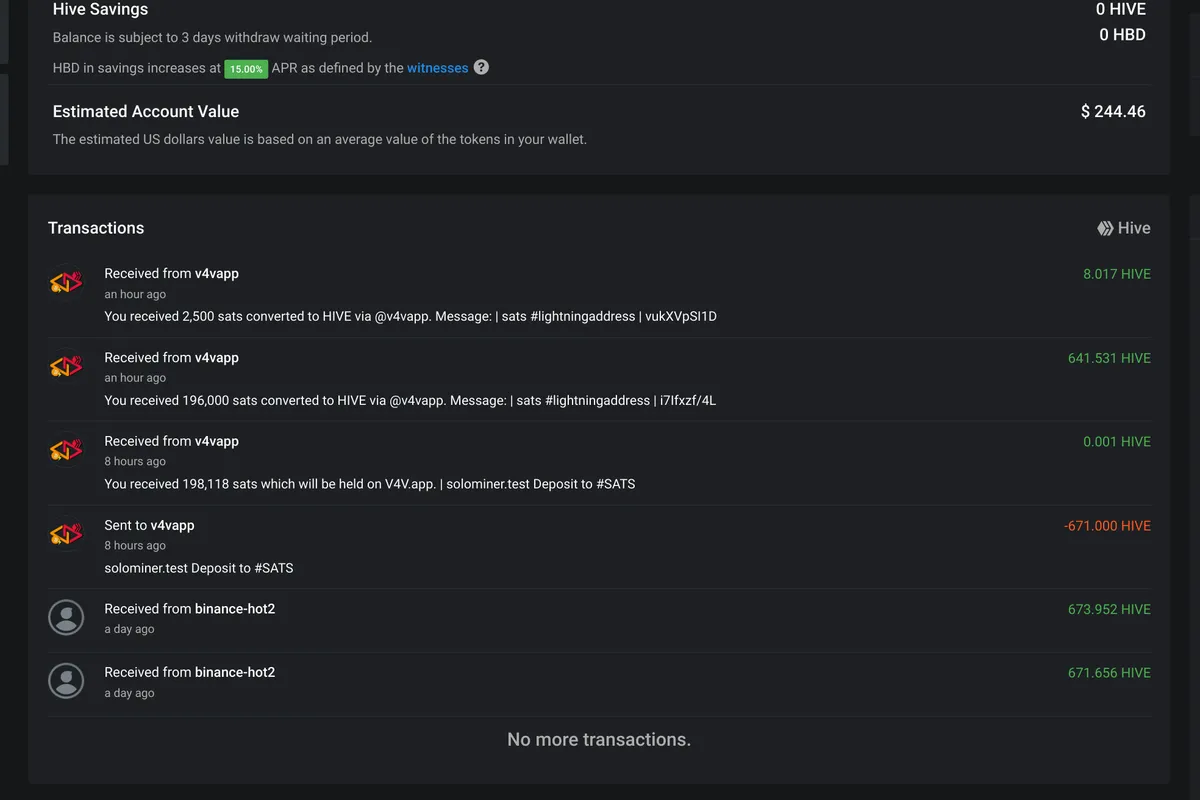Viewport: 1200px width, 800px height.
Task: Open v4vapp profile from 2,500 sats transaction
Action: click(x=217, y=273)
